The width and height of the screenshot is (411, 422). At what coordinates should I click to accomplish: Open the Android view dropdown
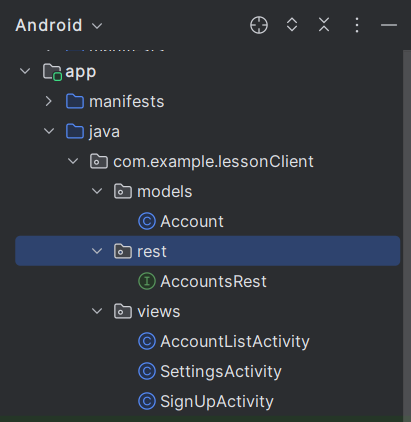[59, 25]
